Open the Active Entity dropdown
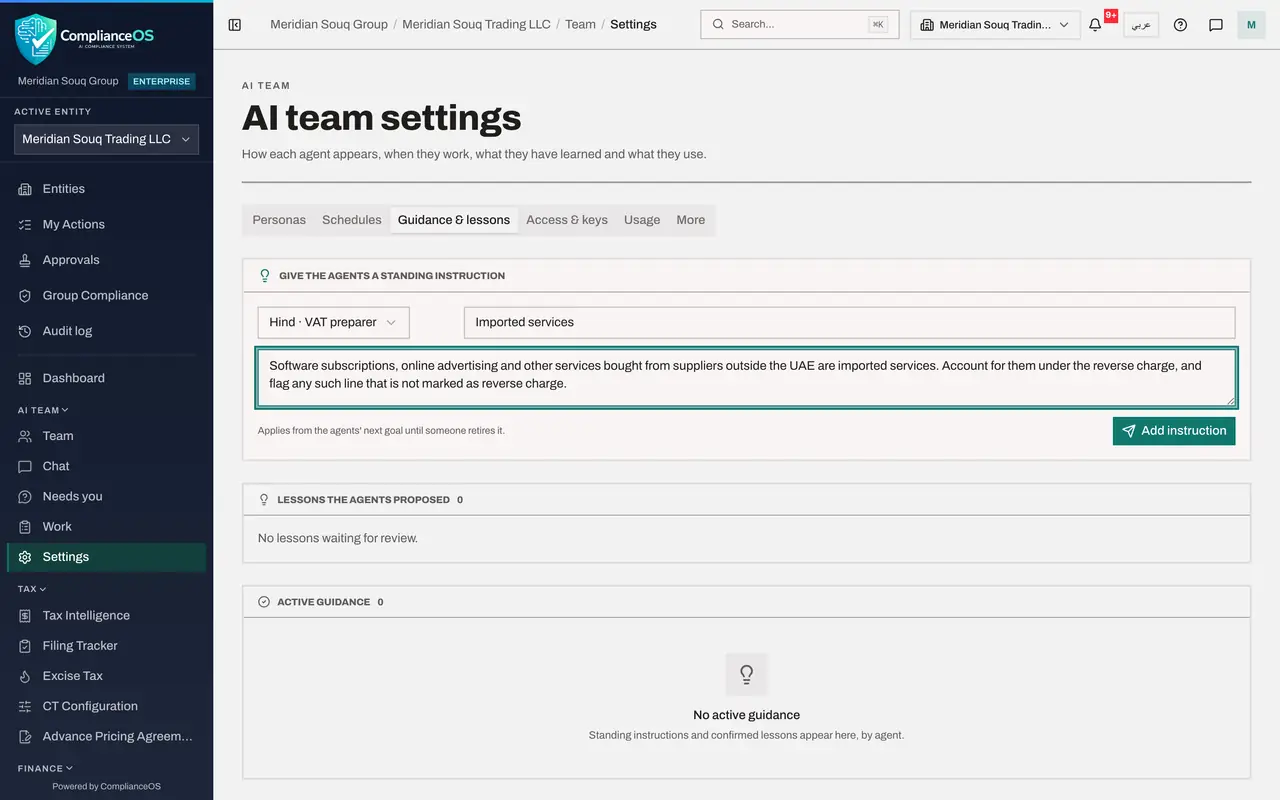The width and height of the screenshot is (1280, 800). click(106, 140)
